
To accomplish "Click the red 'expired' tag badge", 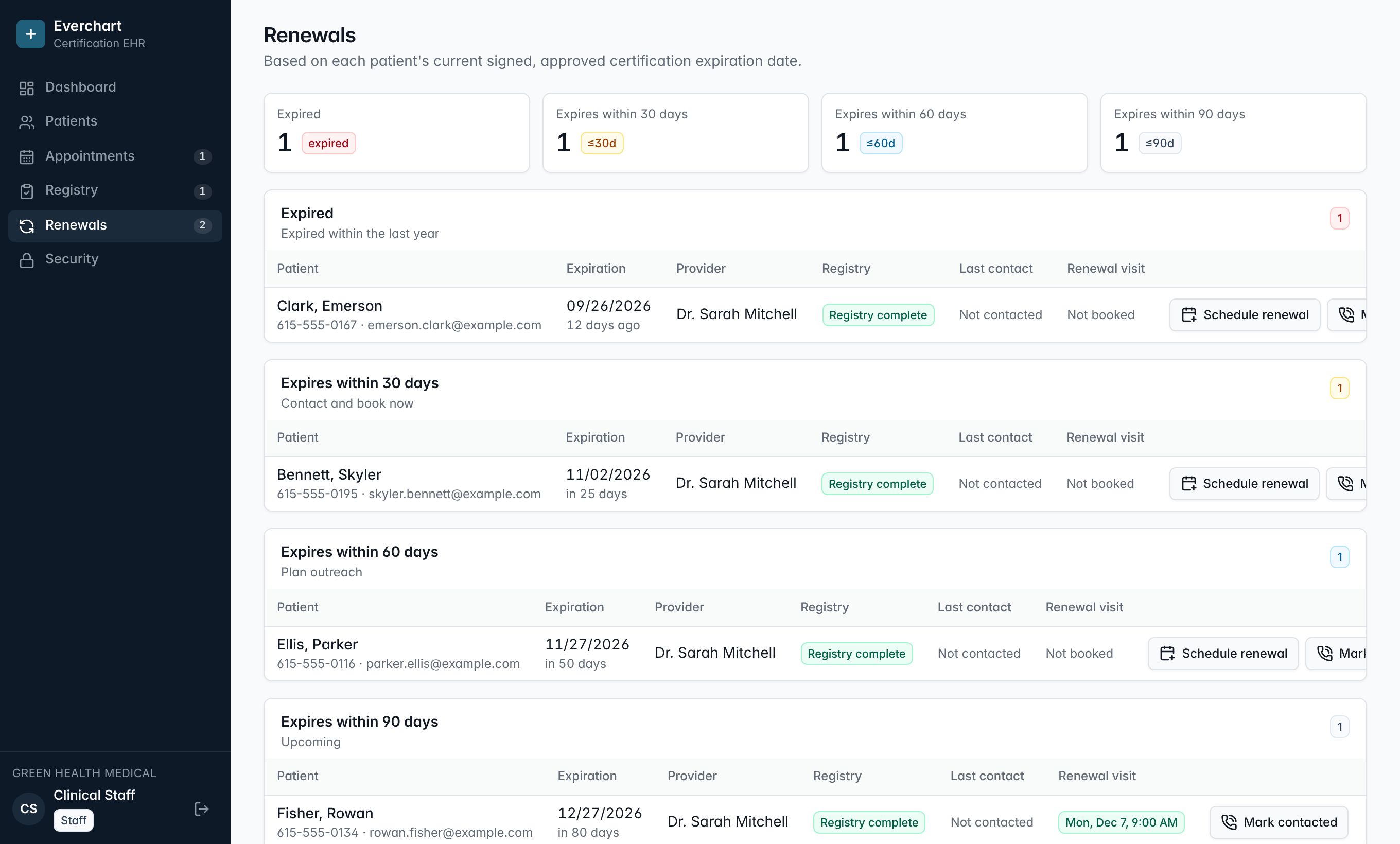I will pos(328,143).
